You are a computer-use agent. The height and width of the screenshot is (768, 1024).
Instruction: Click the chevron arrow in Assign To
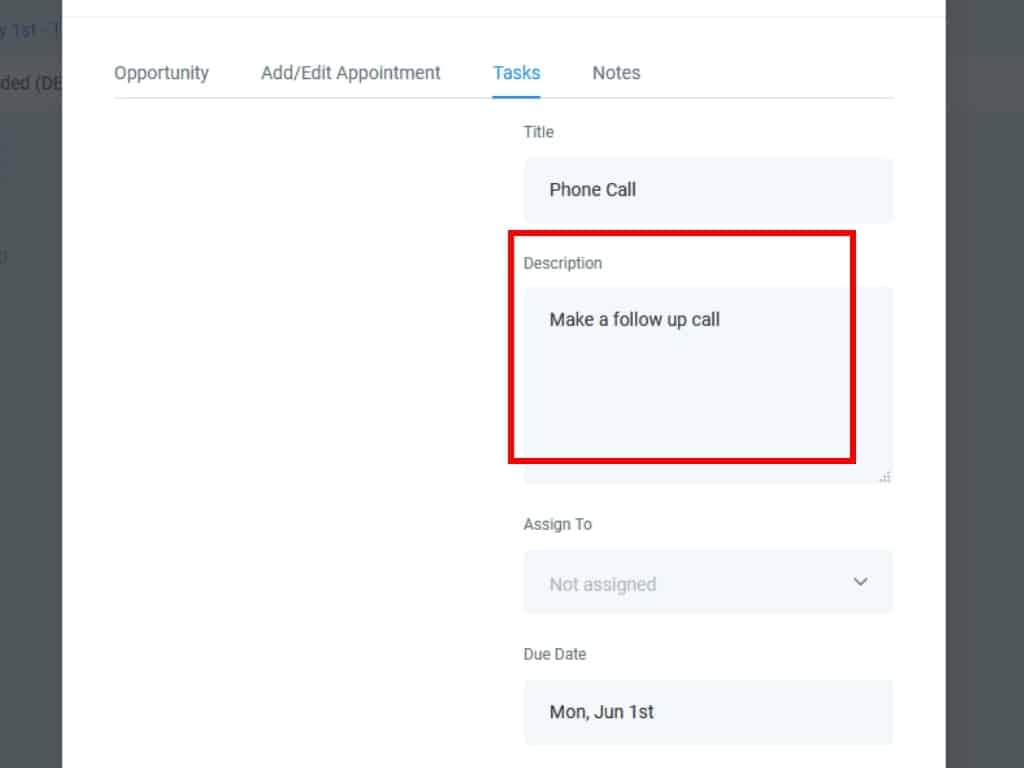[x=860, y=582]
